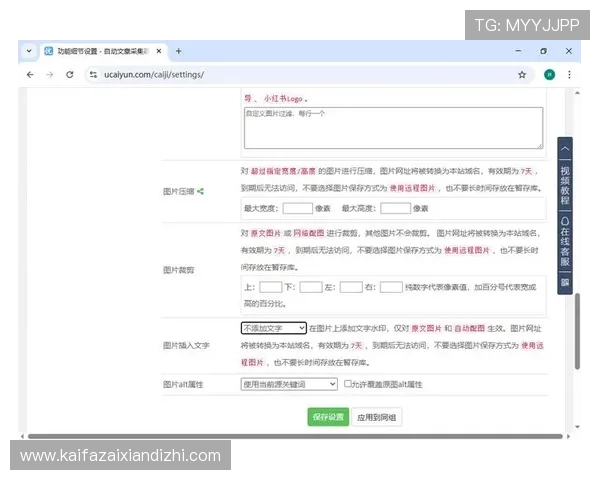Click the QR code icon in side panel
The width and height of the screenshot is (600, 480).
565,282
